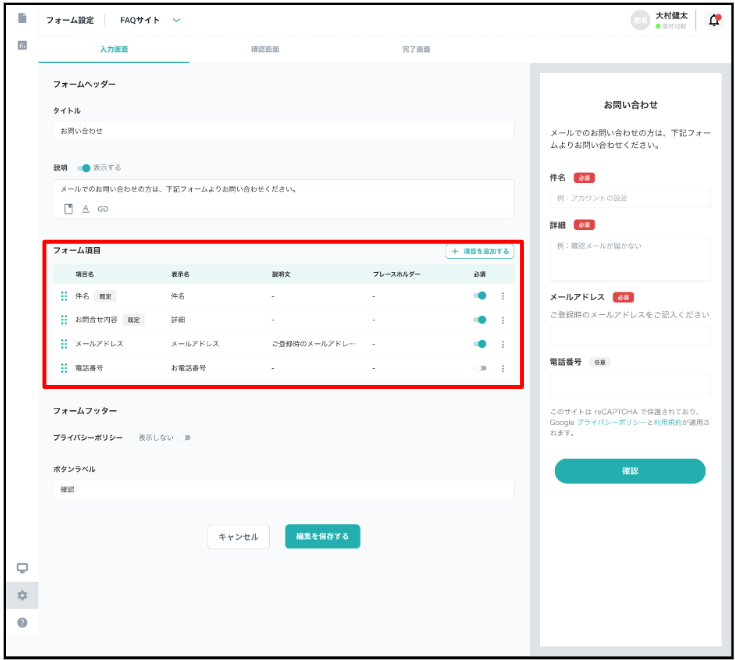Click the 編集を保存する button
Screen dimensions: 735x660
click(322, 536)
